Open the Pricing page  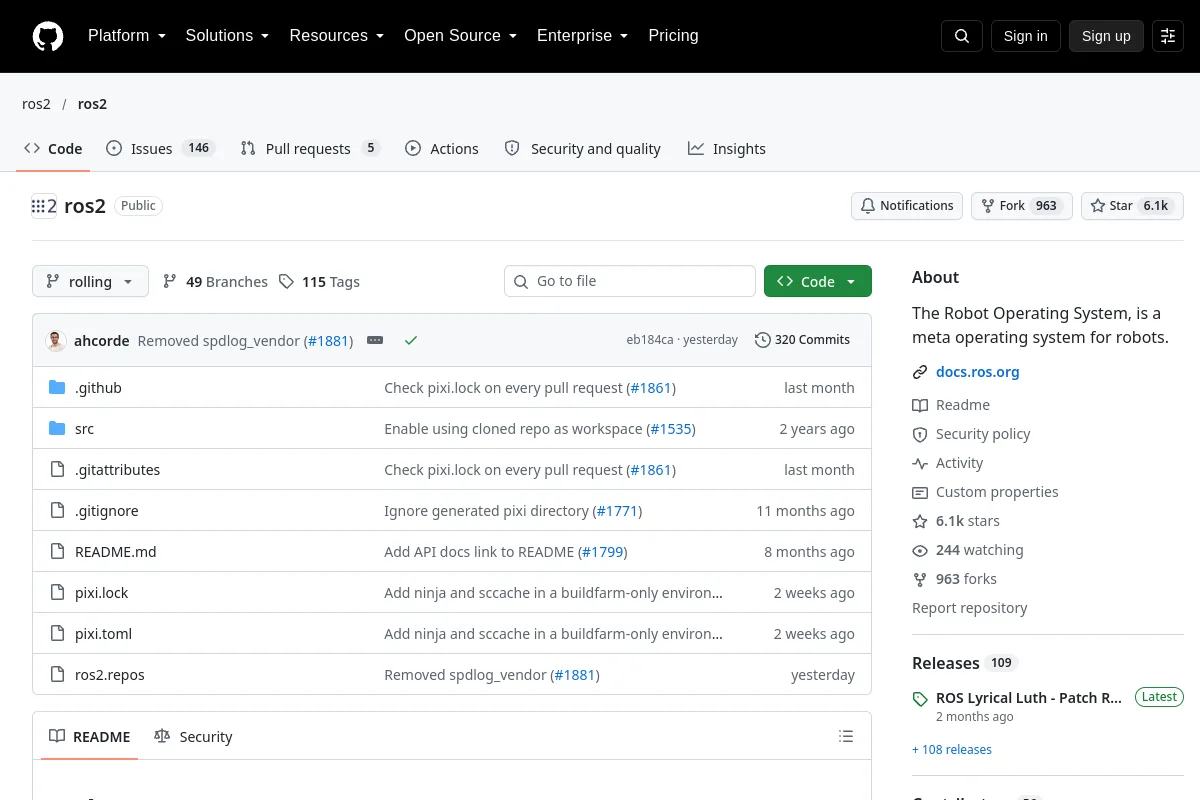click(673, 36)
